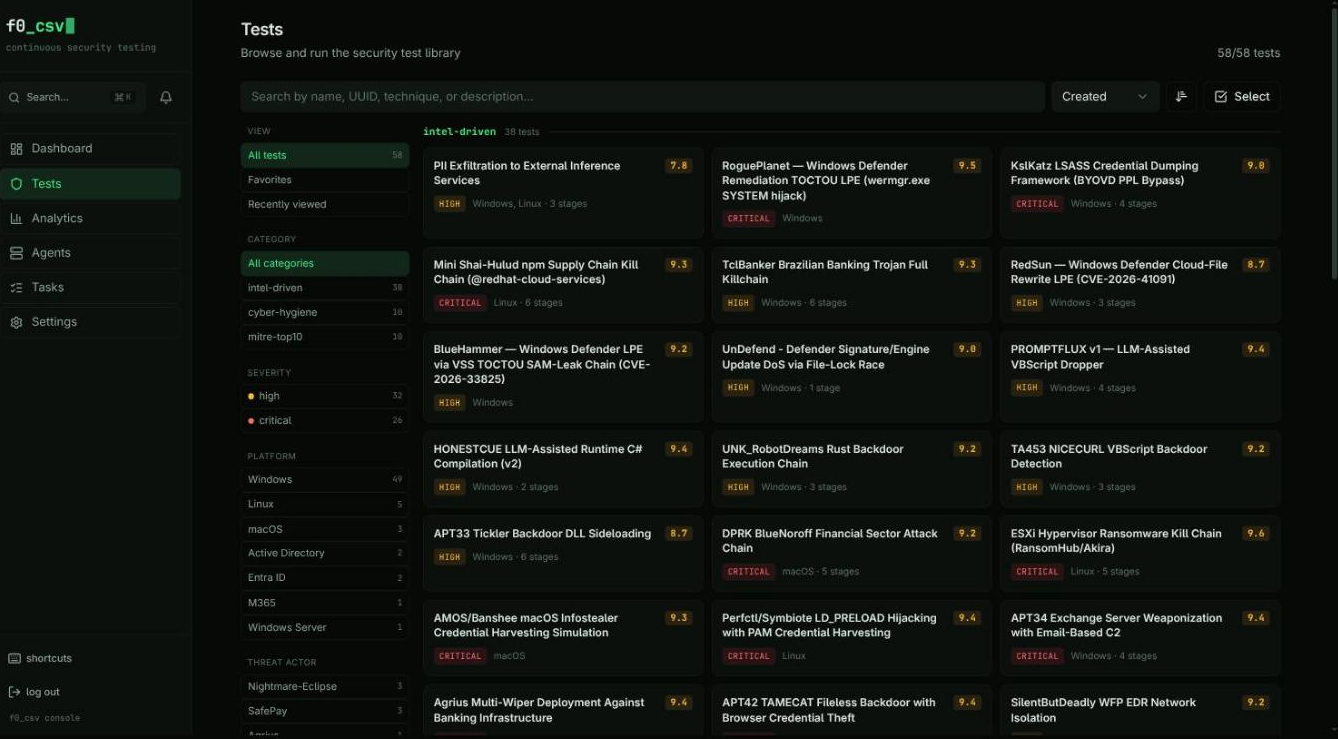This screenshot has width=1338, height=739.
Task: Click the sidebar search magnifier icon
Action: coord(14,97)
